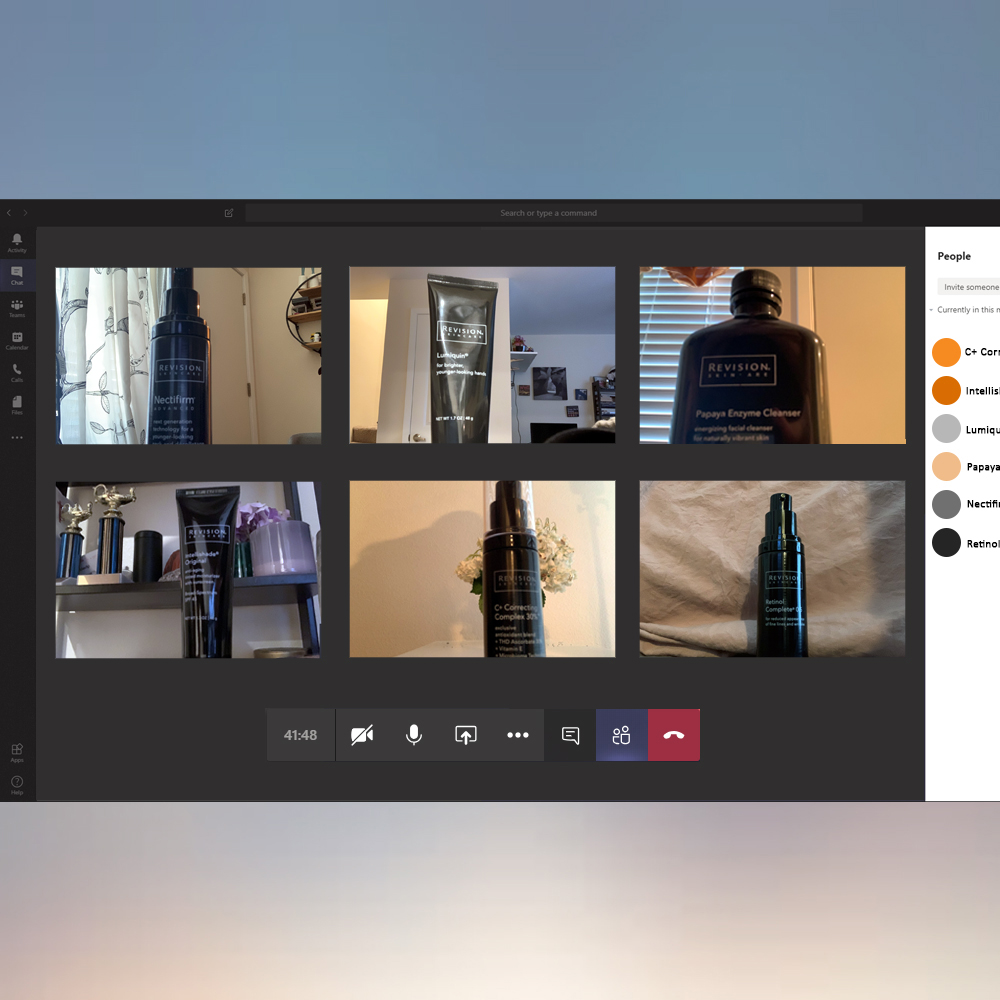The width and height of the screenshot is (1000, 1000).
Task: Go back with the left arrow
Action: tap(9, 213)
